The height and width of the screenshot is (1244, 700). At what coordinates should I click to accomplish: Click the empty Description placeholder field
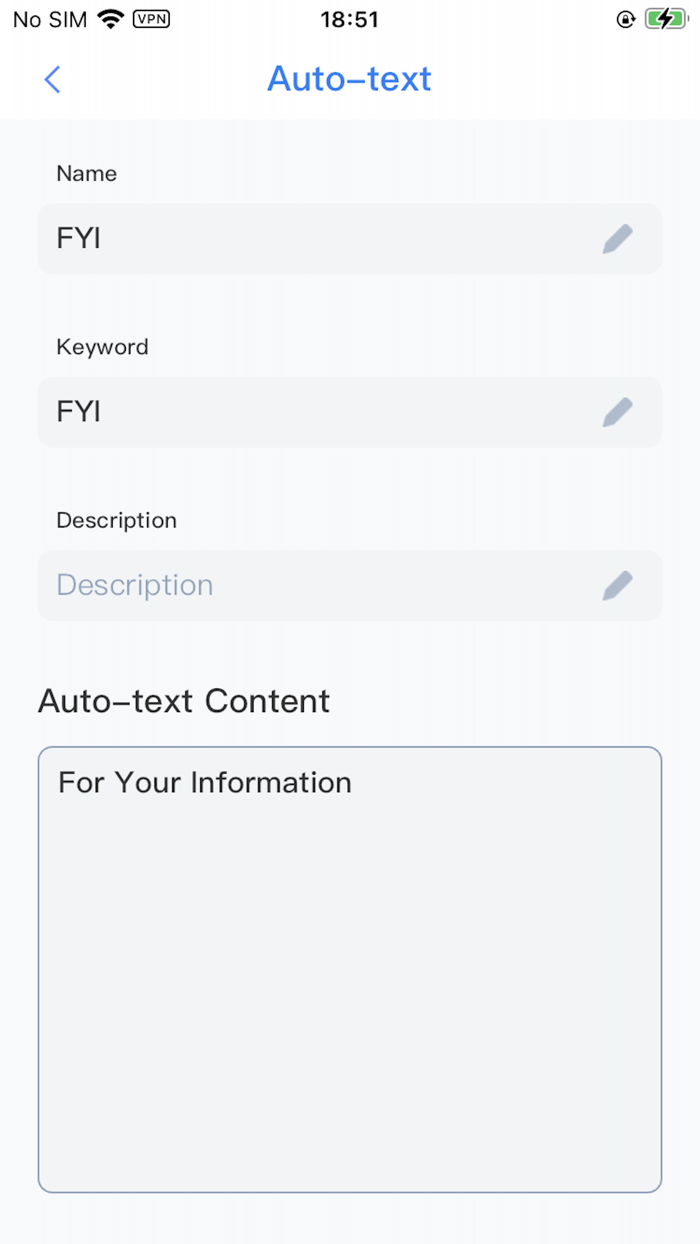pyautogui.click(x=300, y=585)
